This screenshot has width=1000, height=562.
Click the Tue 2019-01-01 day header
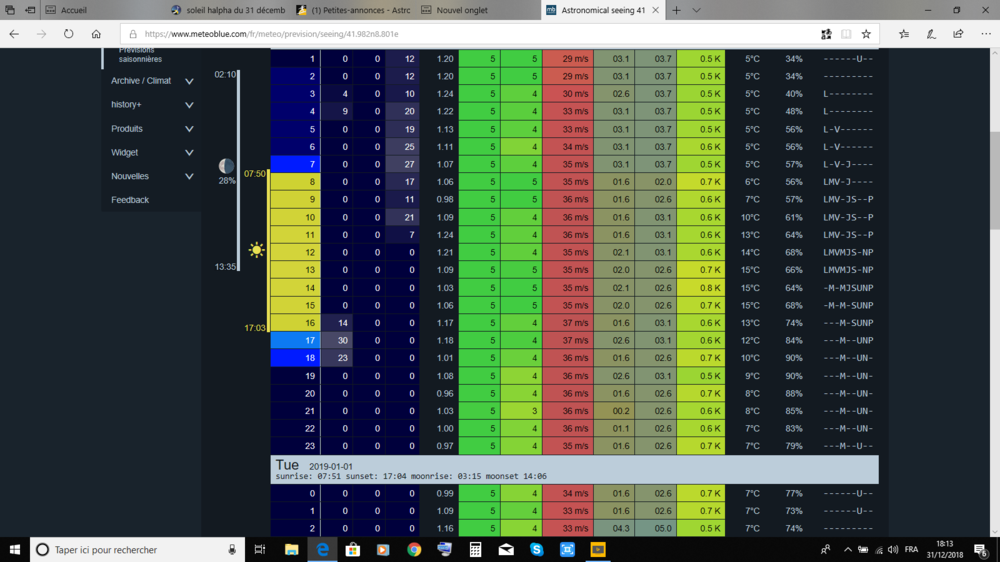click(575, 470)
